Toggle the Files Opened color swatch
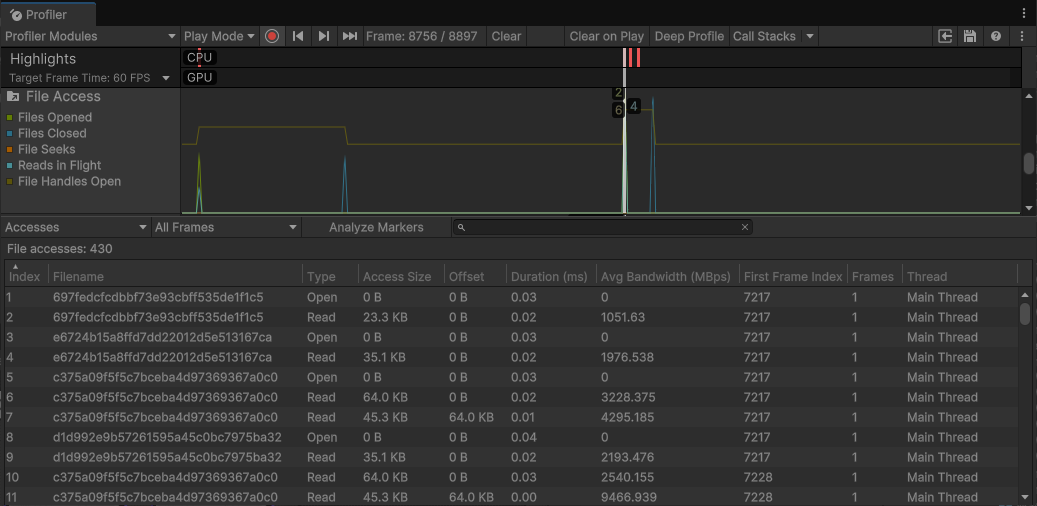The image size is (1037, 506). coord(10,118)
